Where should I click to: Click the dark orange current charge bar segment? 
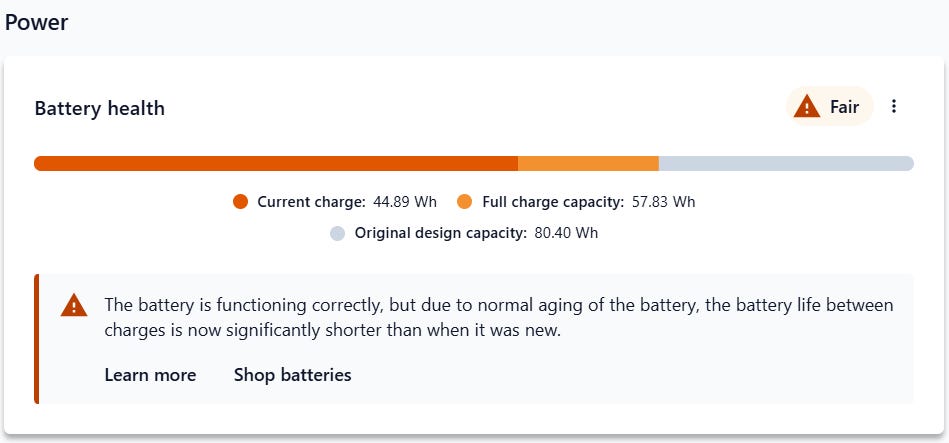click(x=276, y=164)
